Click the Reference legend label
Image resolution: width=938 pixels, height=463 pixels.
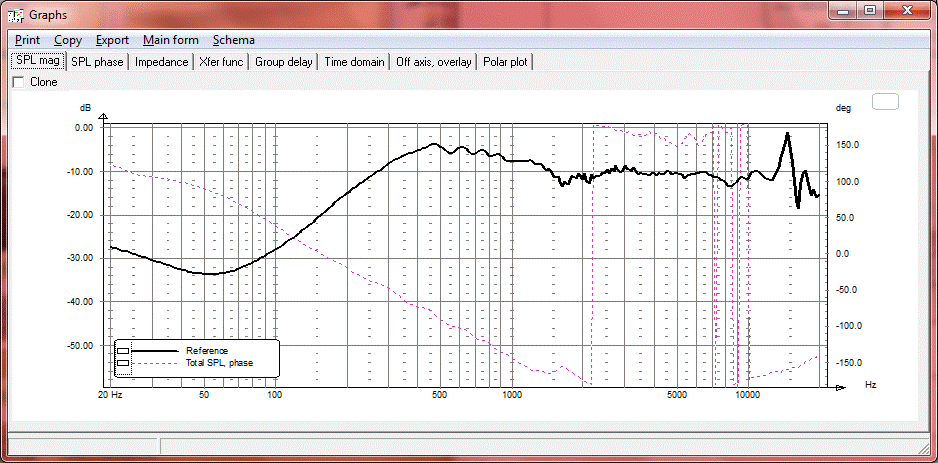(x=207, y=351)
